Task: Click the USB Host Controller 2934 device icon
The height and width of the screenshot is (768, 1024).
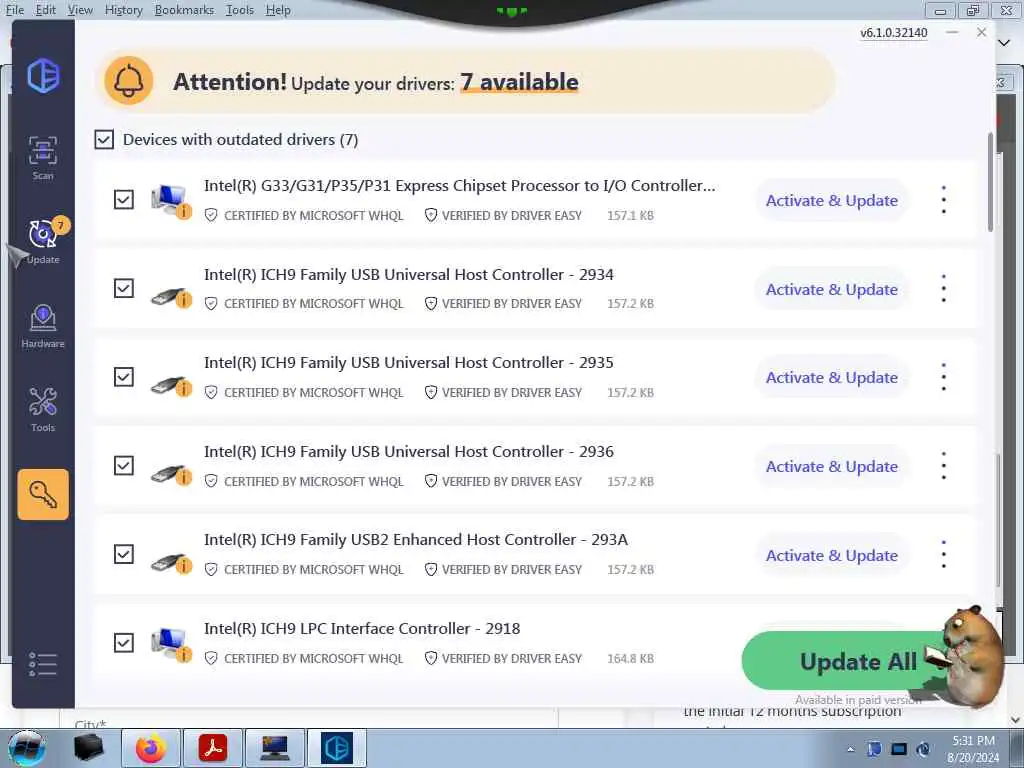Action: (171, 297)
